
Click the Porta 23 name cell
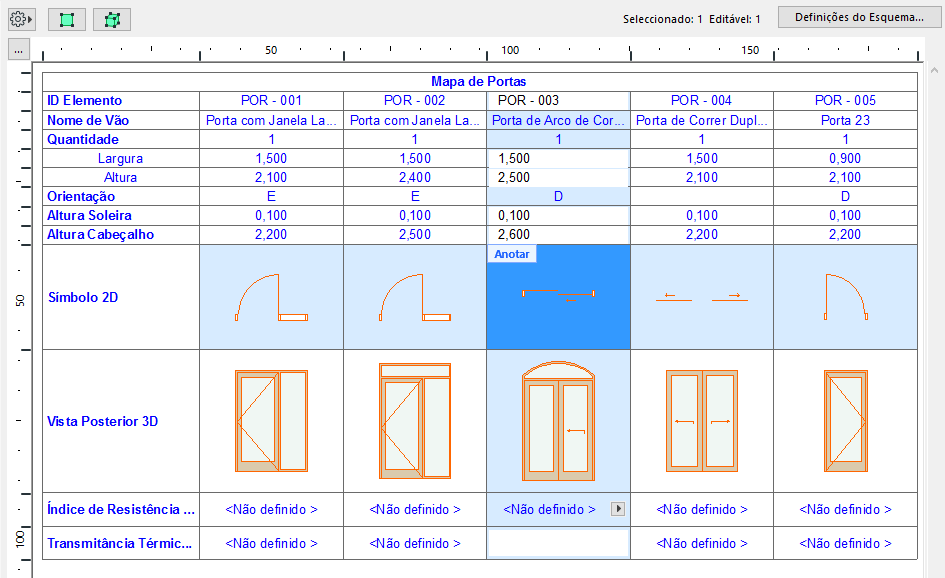(845, 119)
